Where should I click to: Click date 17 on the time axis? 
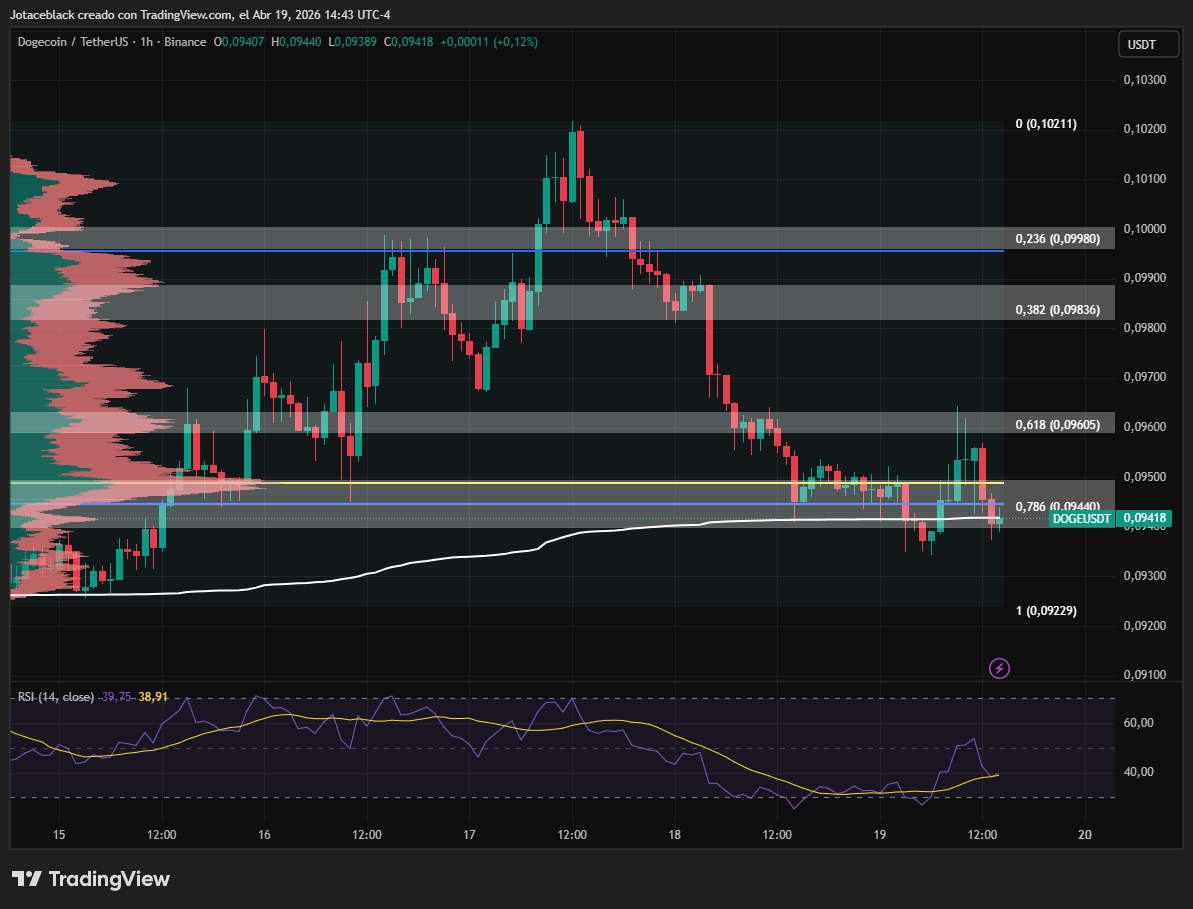click(469, 834)
